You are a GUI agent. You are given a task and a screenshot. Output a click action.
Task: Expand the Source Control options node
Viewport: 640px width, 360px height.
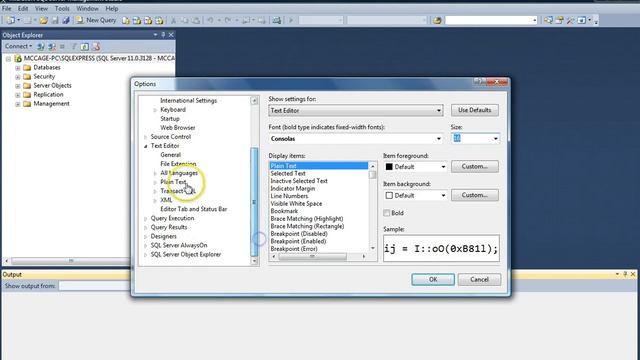click(x=146, y=137)
